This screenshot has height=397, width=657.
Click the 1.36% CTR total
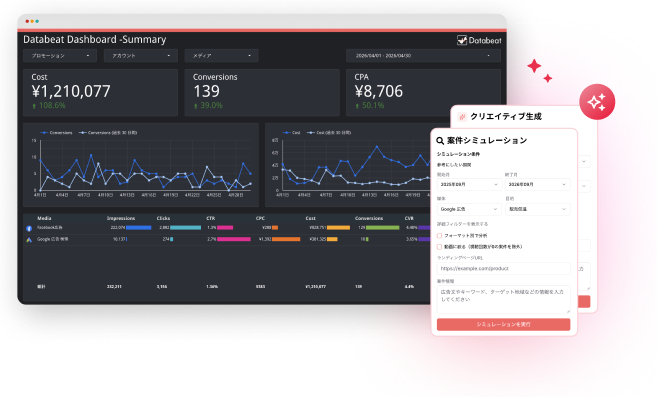point(212,287)
